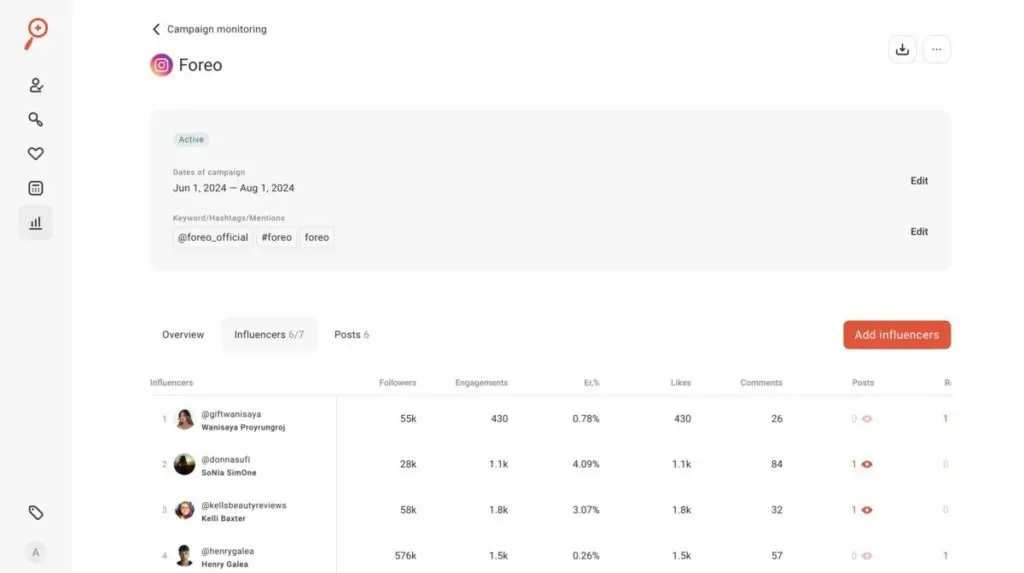Click the Add influencers button
The height and width of the screenshot is (573, 1024).
pos(896,335)
